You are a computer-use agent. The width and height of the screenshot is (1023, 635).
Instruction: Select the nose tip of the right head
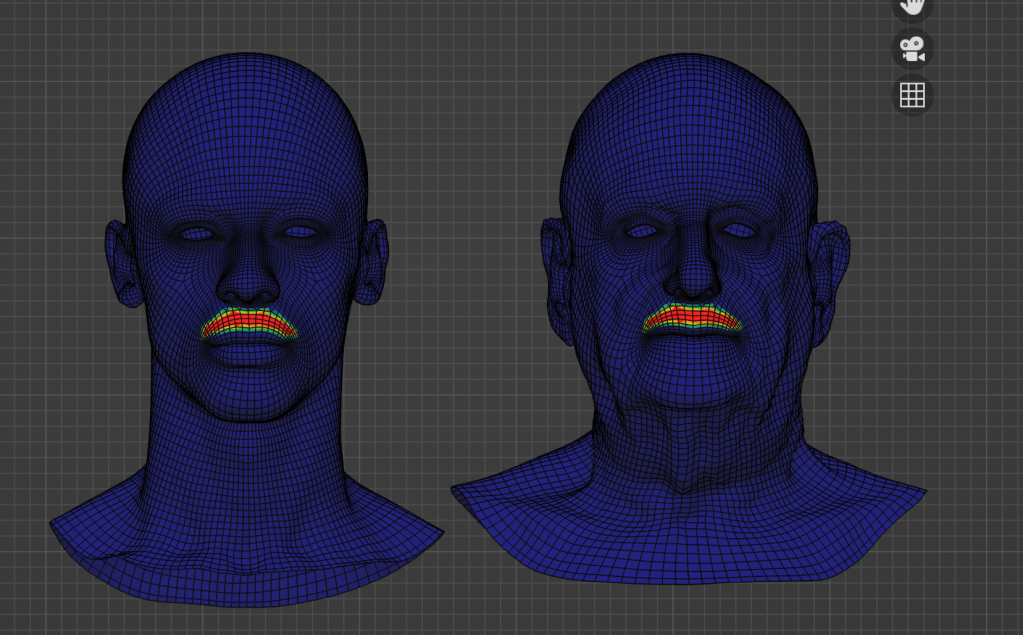pos(691,287)
